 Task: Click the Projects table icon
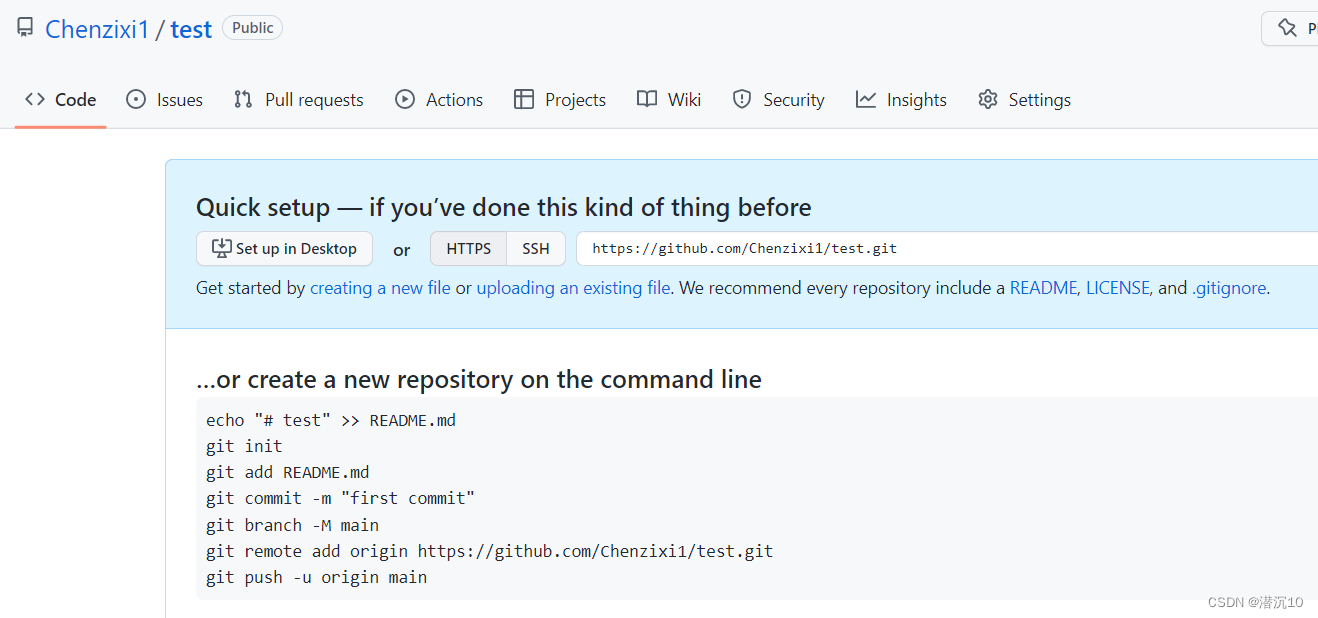[x=524, y=99]
